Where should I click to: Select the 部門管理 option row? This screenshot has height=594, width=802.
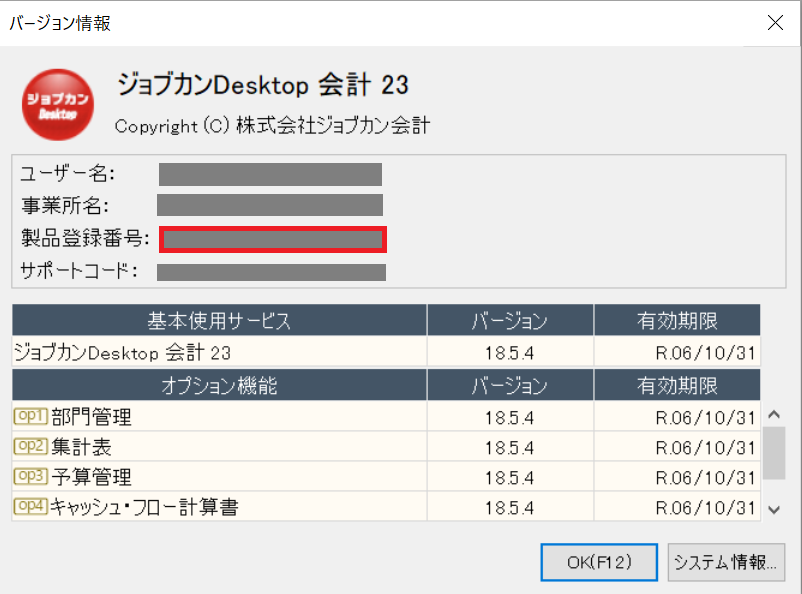[386, 416]
